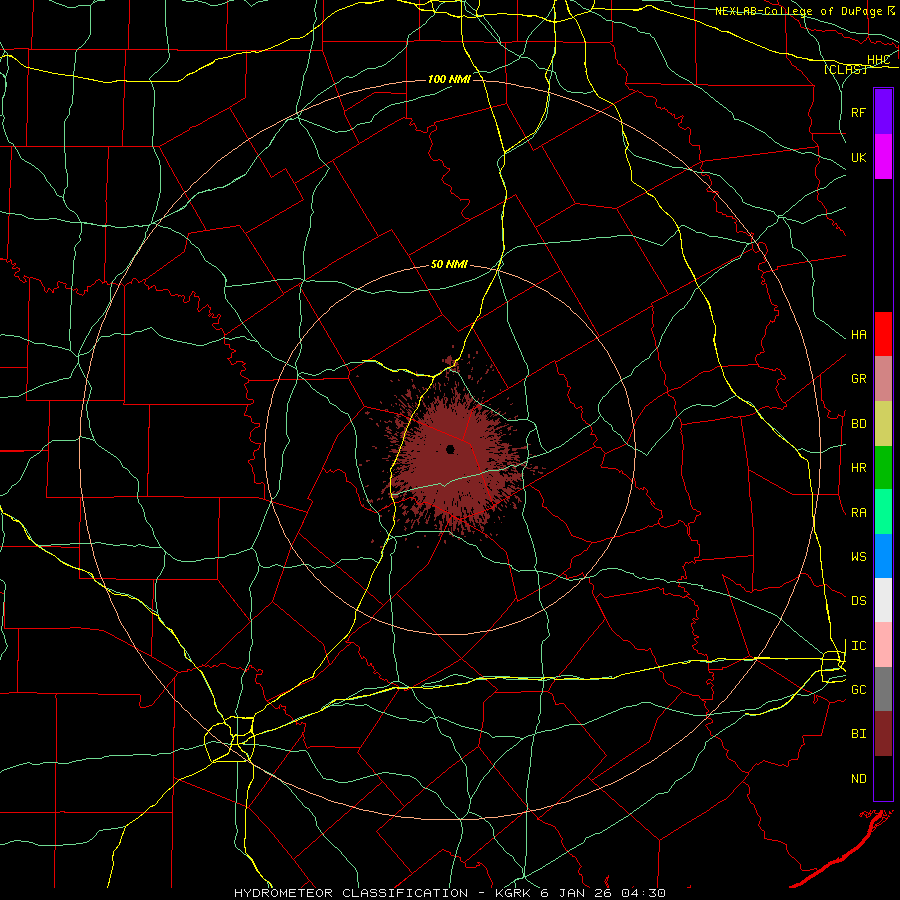This screenshot has height=900, width=900.
Task: Select the IC light pink legend swatch
Action: pyautogui.click(x=883, y=645)
